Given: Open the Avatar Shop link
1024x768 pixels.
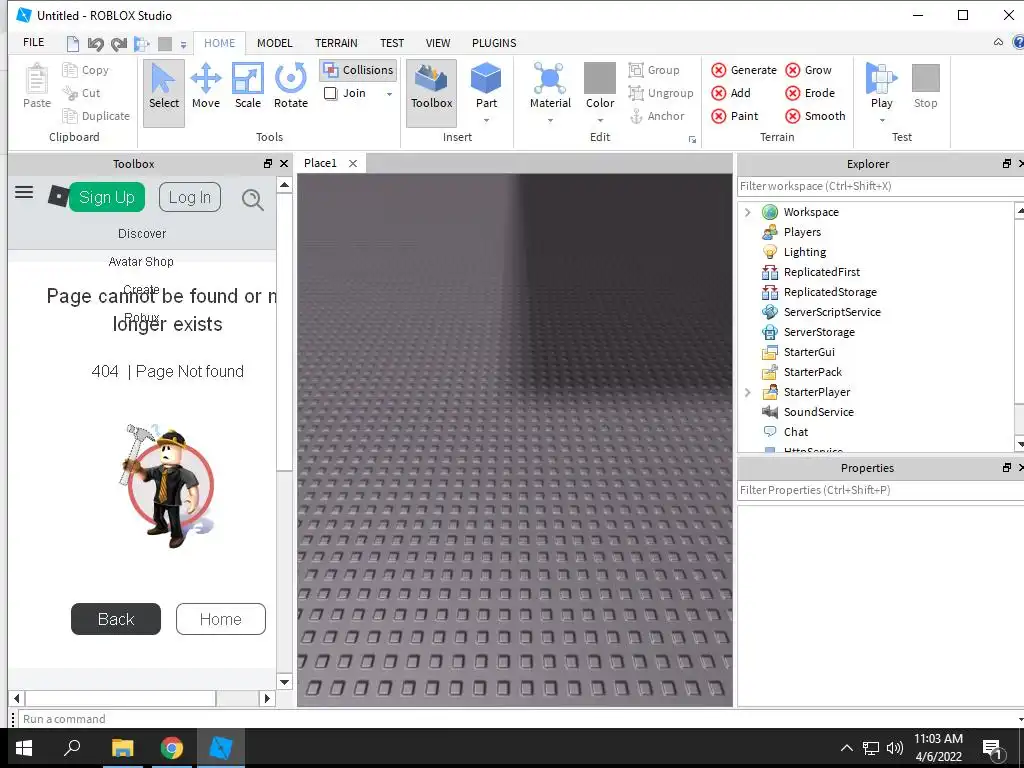Looking at the screenshot, I should [x=141, y=262].
